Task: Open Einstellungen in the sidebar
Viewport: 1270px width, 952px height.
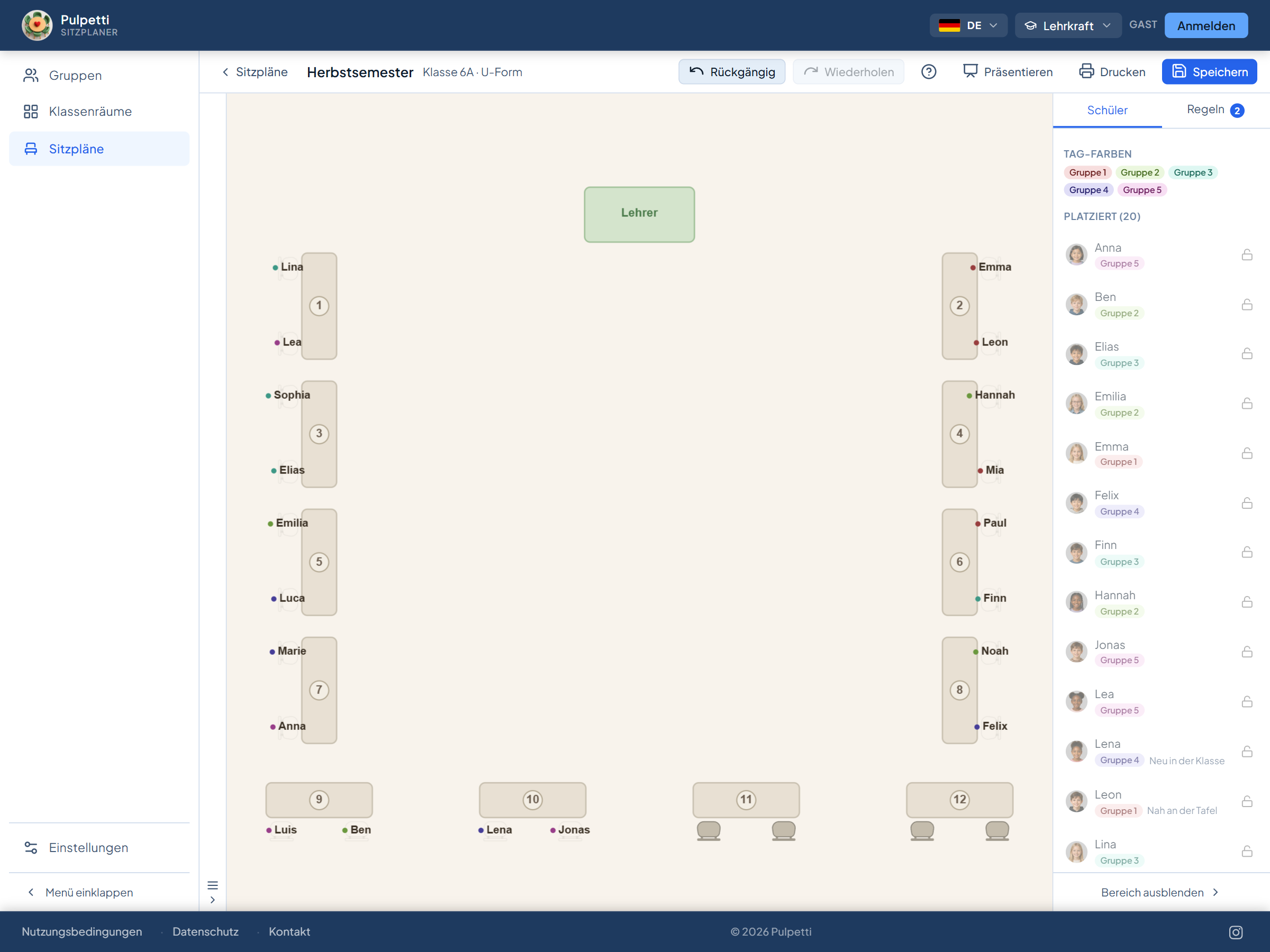Action: pos(99,848)
